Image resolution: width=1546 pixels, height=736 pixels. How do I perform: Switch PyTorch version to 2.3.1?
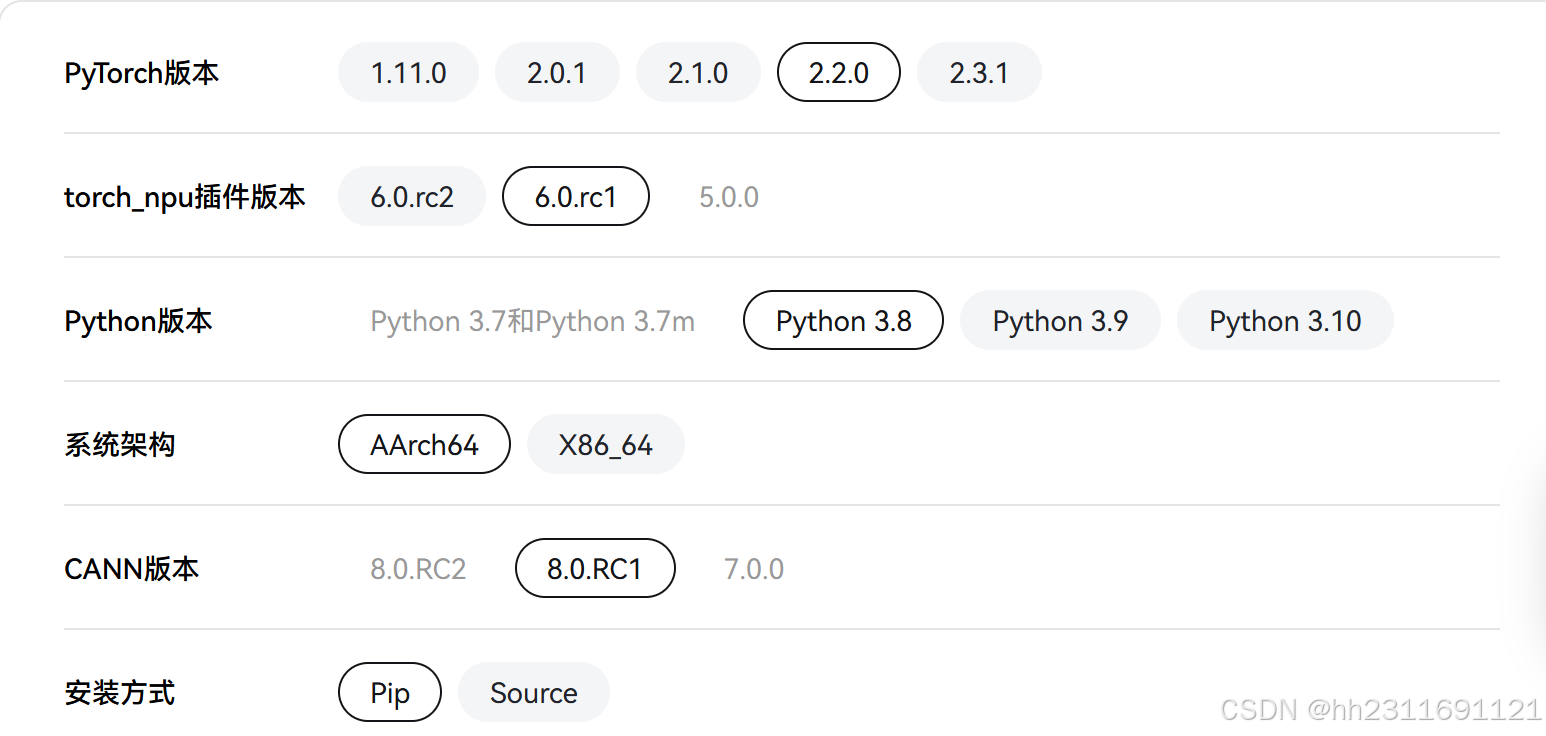click(x=979, y=72)
